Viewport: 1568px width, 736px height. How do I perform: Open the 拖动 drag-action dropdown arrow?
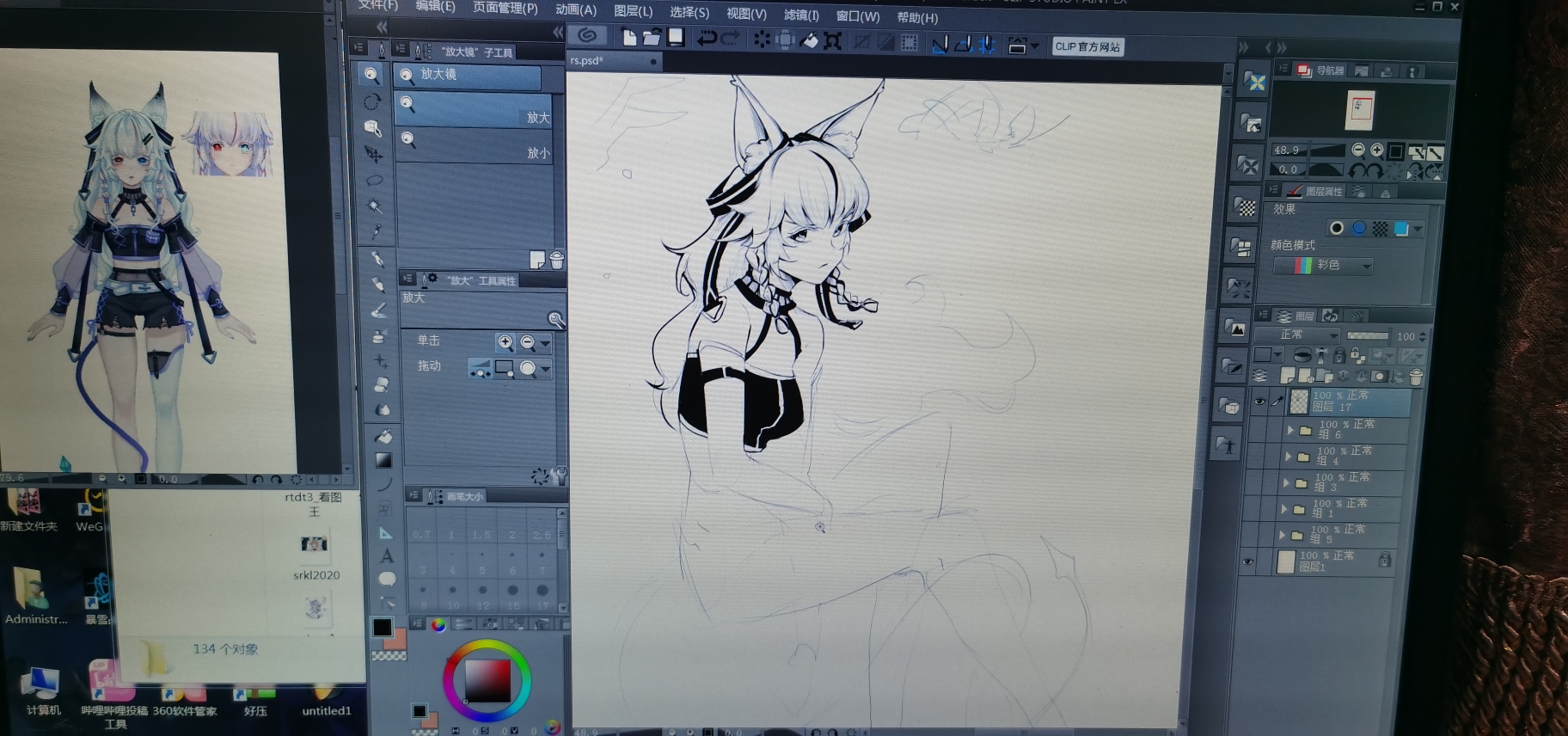point(545,370)
